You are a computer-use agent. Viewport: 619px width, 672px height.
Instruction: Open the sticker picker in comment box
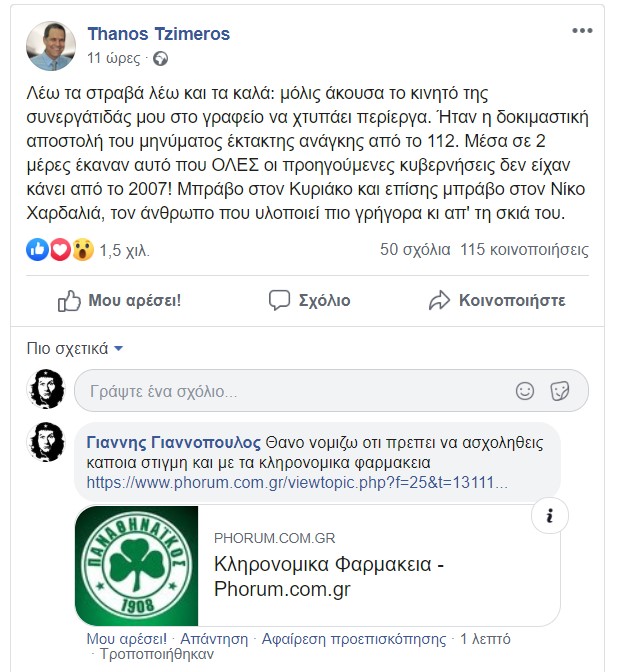click(x=560, y=391)
